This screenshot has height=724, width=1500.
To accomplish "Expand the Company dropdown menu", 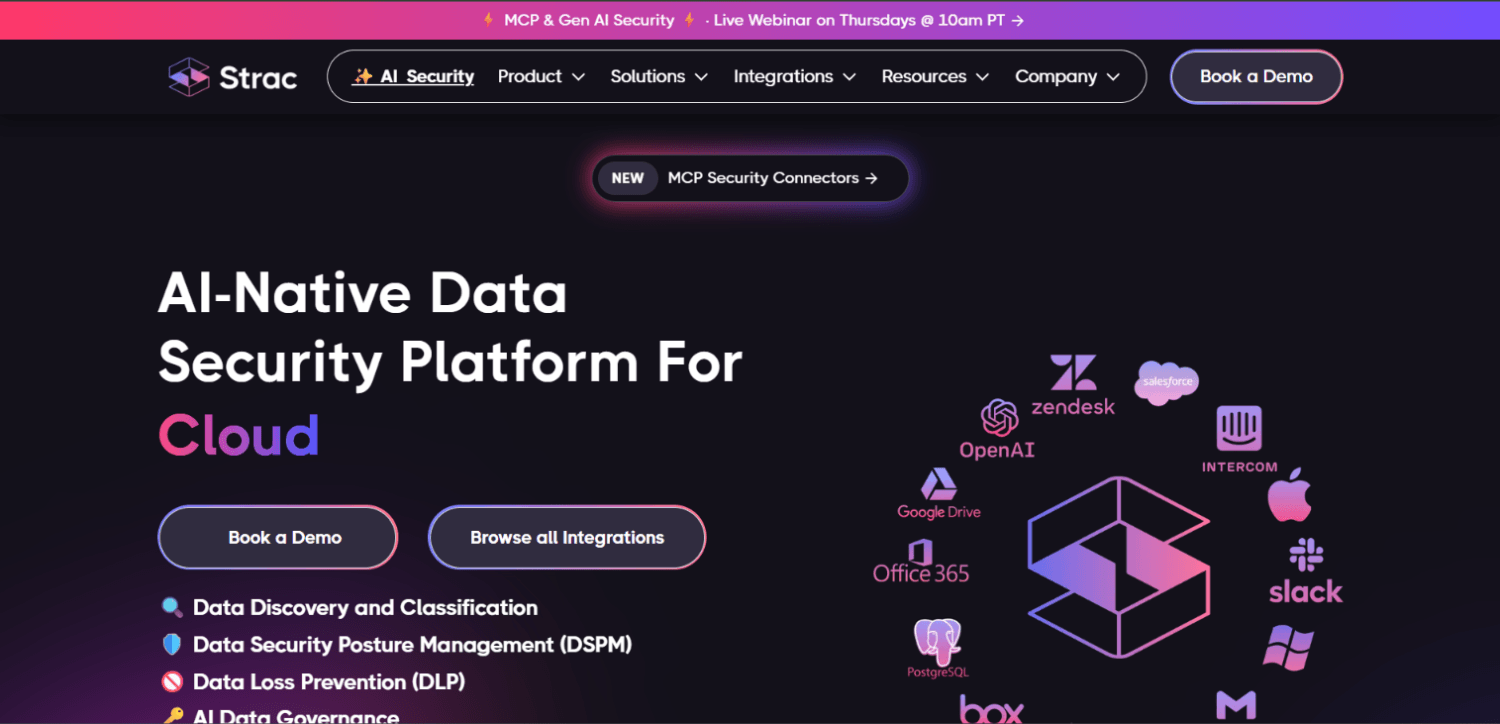I will click(1067, 76).
